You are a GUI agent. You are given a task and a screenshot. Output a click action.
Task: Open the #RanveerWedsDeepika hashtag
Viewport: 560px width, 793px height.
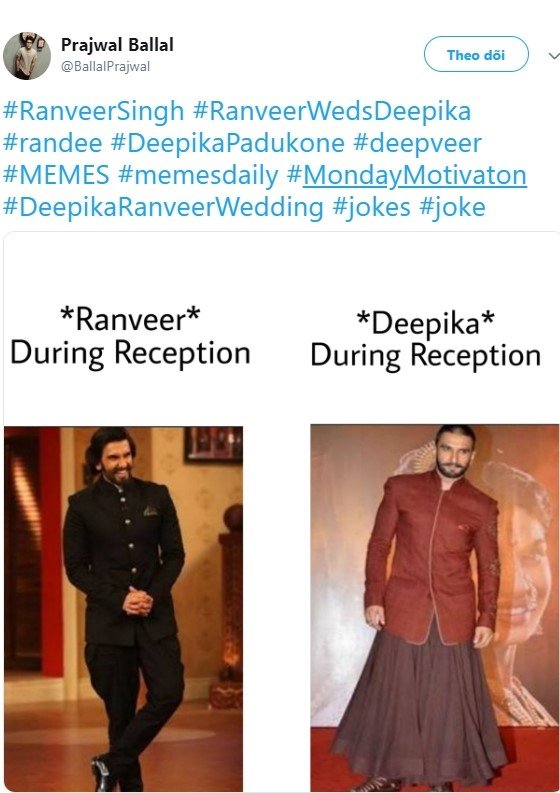point(332,111)
